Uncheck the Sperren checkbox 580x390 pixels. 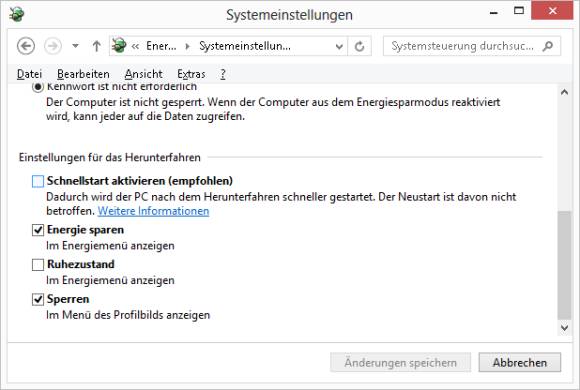click(x=38, y=299)
